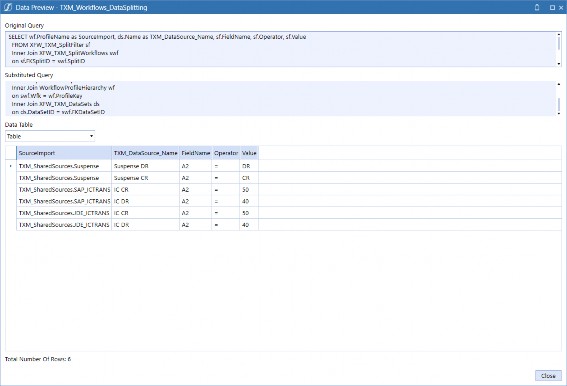
Task: Click Value 40 in SAP_ICTRANS row
Action: pyautogui.click(x=249, y=201)
